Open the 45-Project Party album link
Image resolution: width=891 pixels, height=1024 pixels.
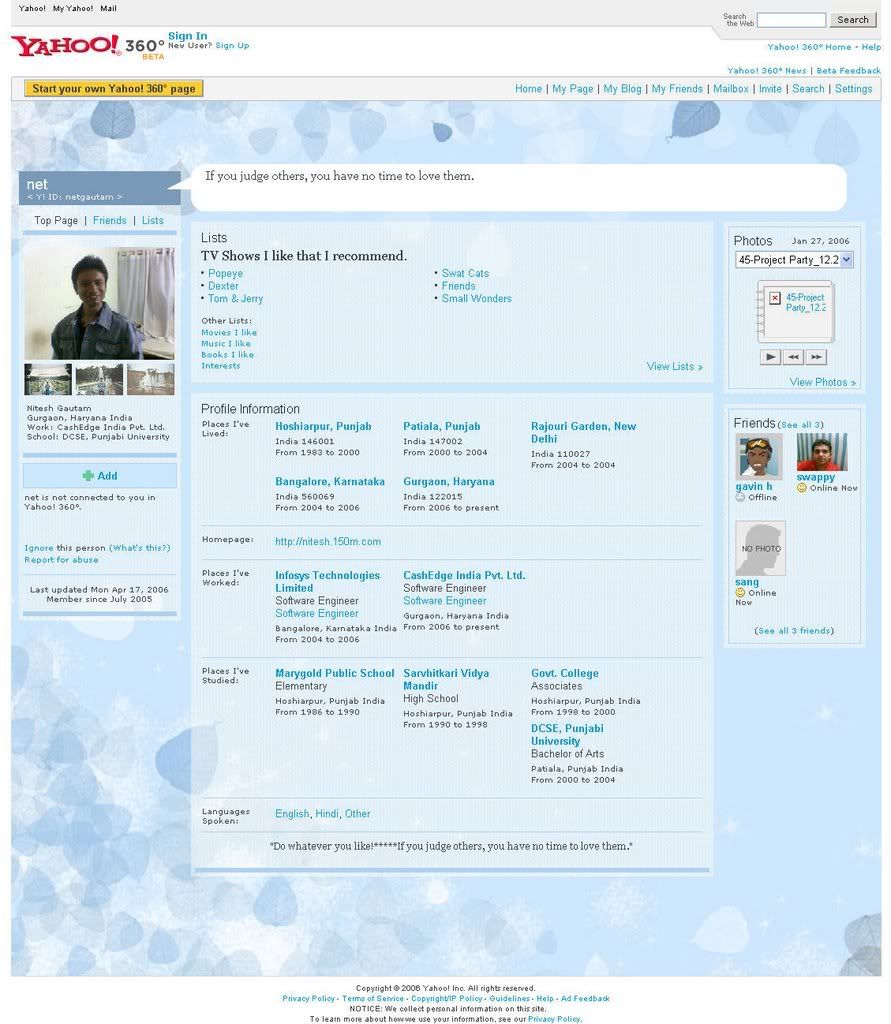coord(805,302)
